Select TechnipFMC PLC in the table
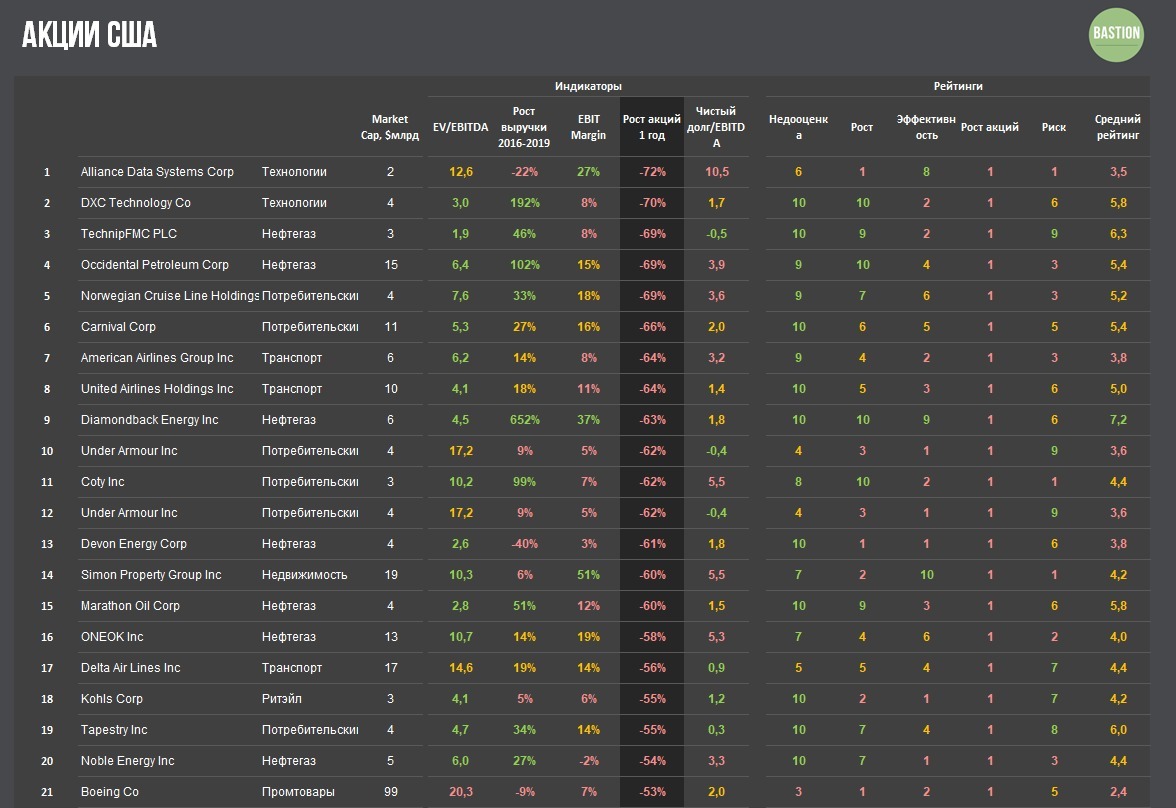 click(x=129, y=233)
